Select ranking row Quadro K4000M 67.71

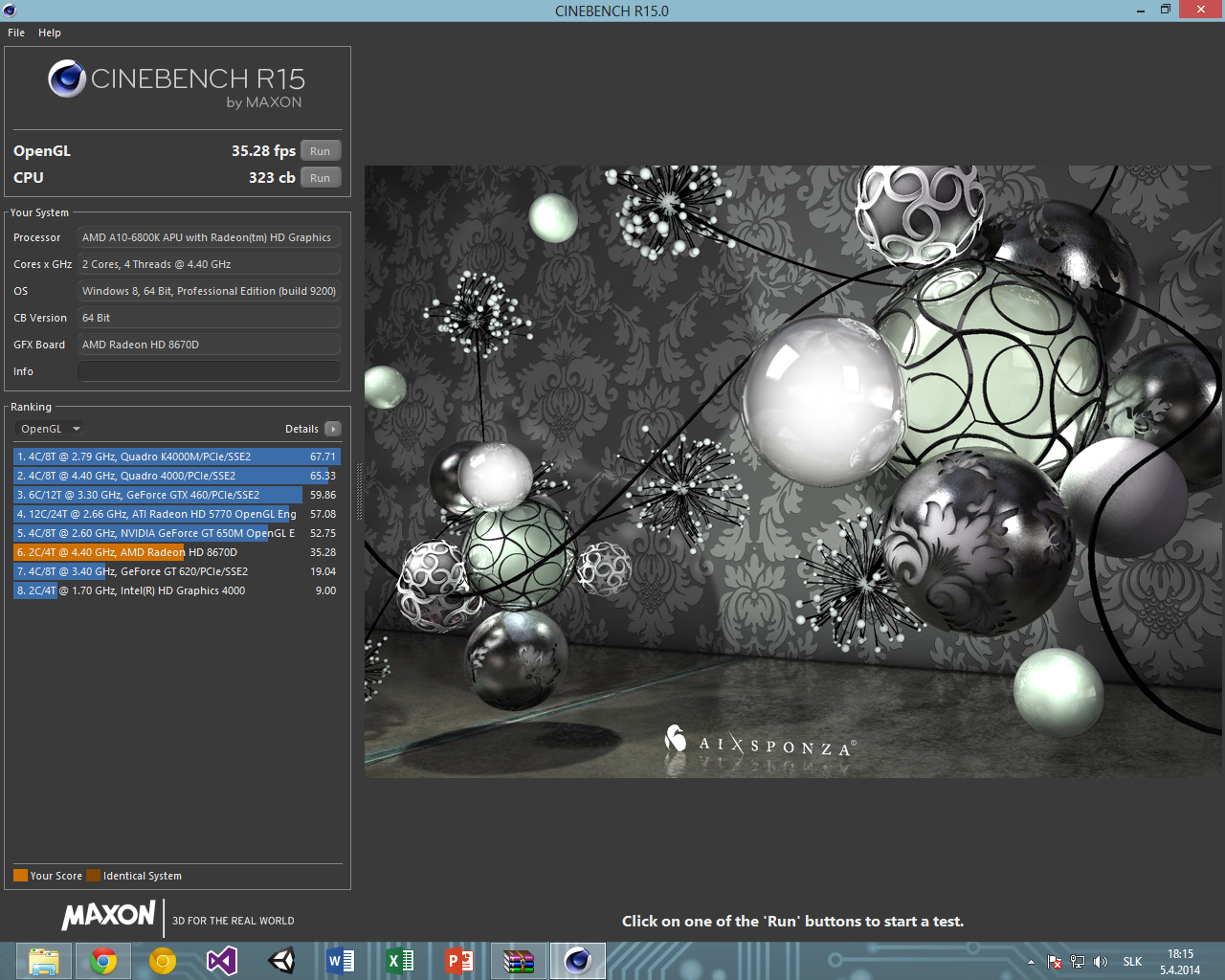(x=177, y=457)
